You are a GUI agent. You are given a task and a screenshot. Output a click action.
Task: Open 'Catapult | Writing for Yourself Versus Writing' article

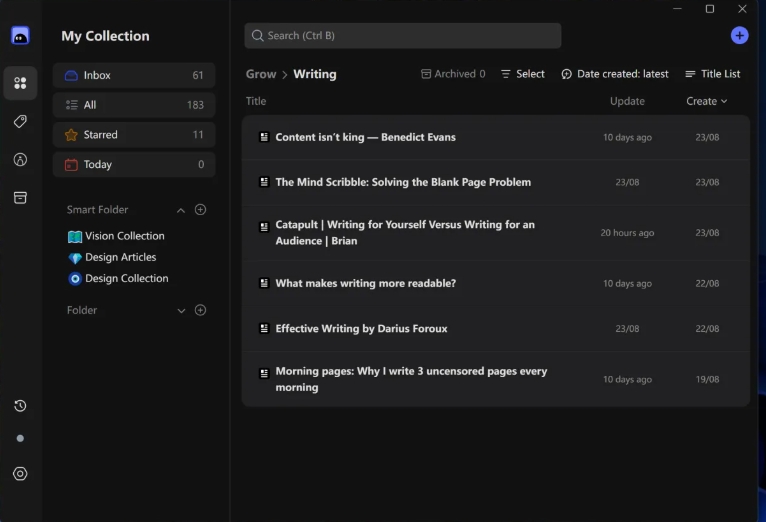click(x=496, y=232)
